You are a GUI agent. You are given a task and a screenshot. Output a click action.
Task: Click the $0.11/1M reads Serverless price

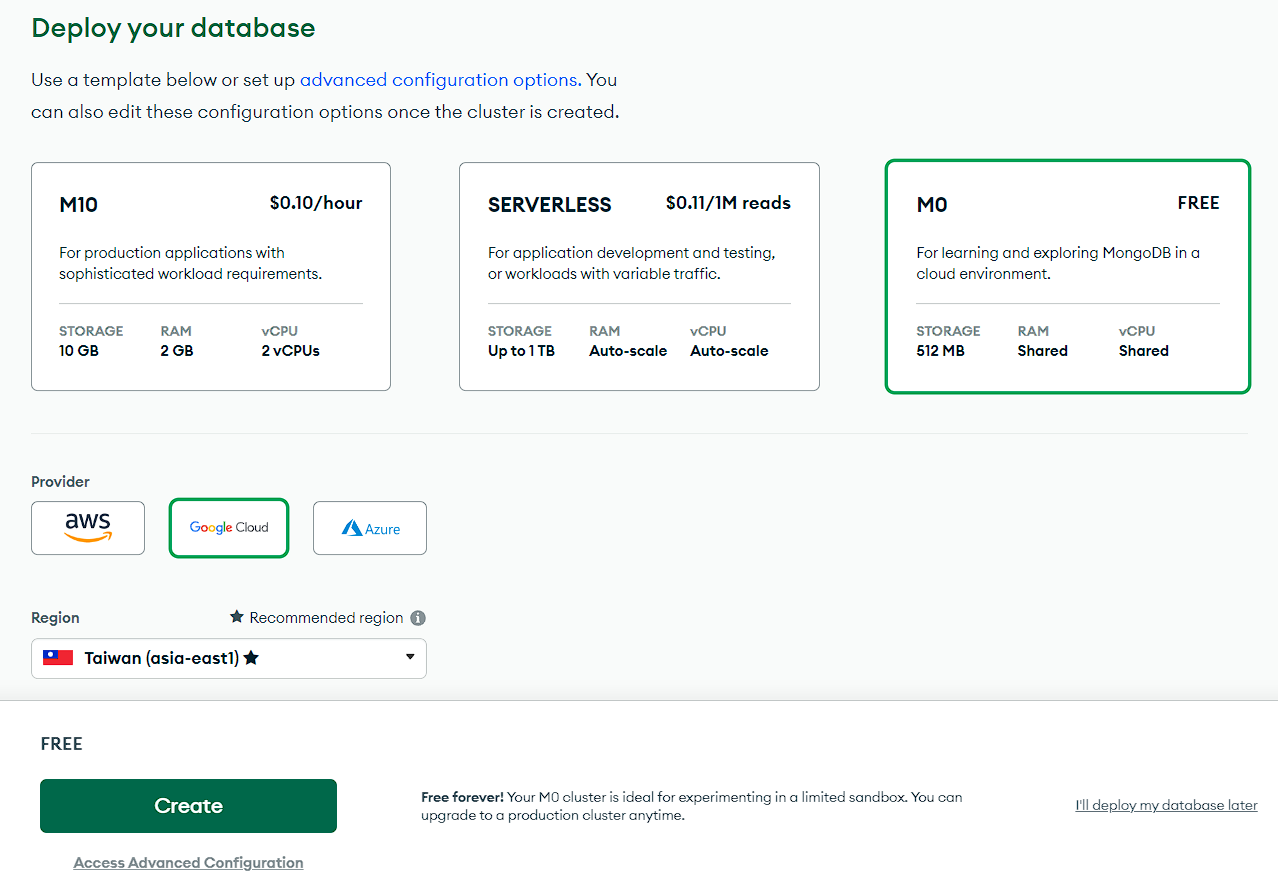coord(727,203)
